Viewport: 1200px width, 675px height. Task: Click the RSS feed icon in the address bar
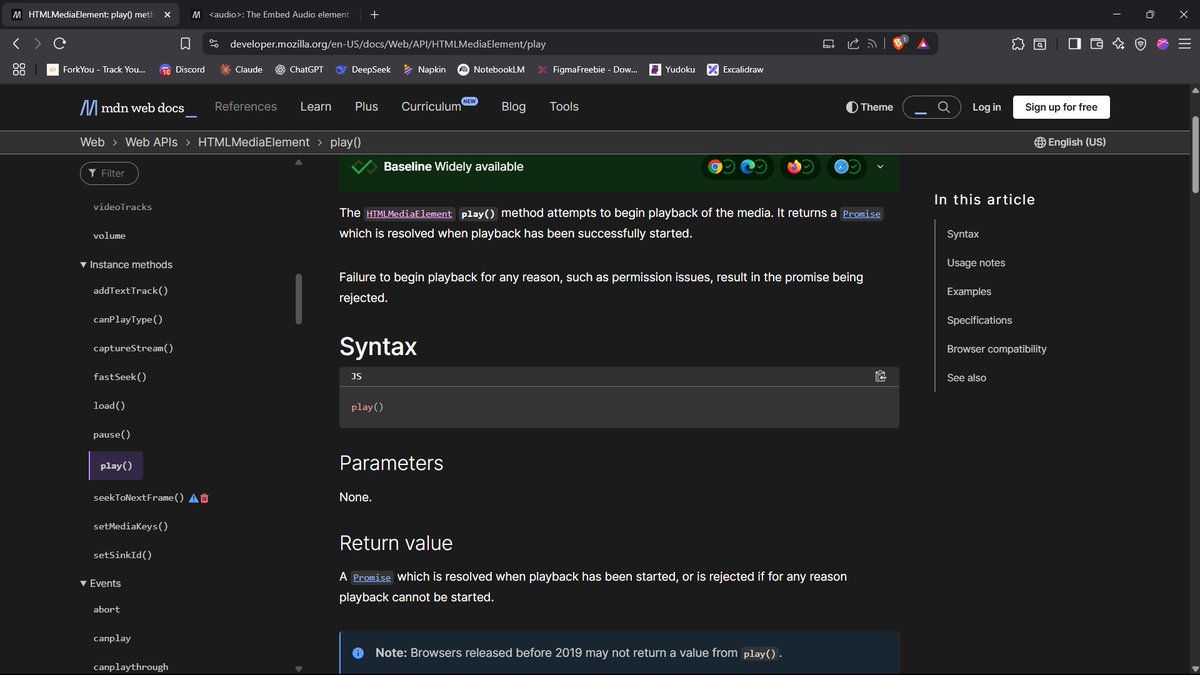coord(873,44)
